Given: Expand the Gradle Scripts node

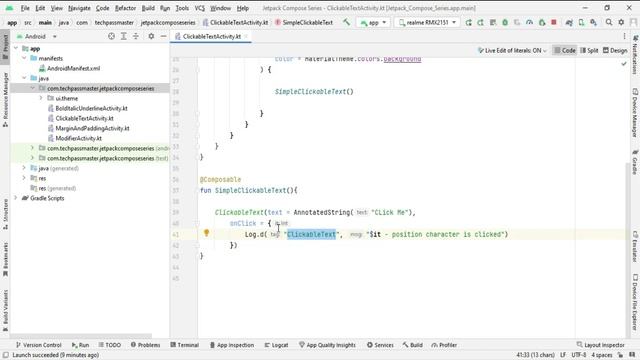Looking at the screenshot, I should tap(16, 198).
